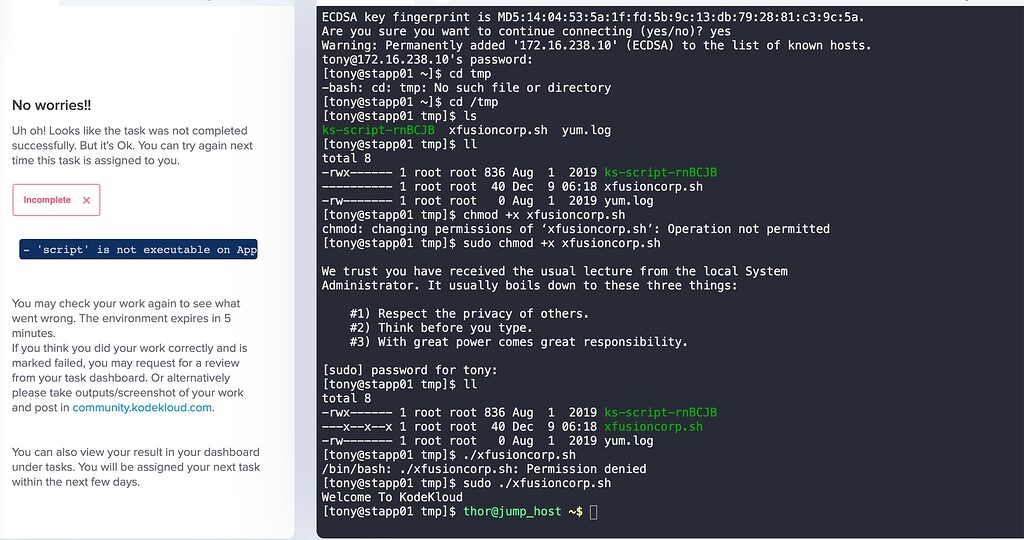Screen dimensions: 1024x540
Task: Open the community.kodekloud.com link
Action: (143, 407)
